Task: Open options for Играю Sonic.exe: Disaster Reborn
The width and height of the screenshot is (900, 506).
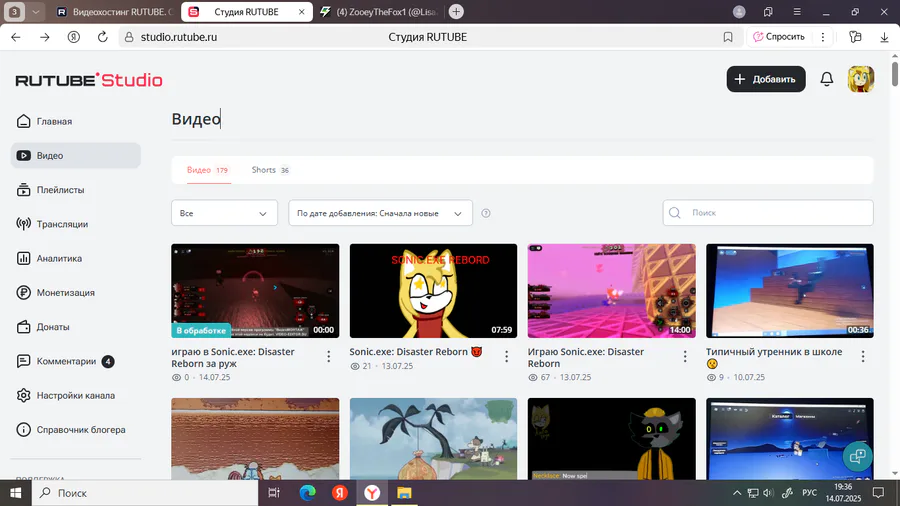Action: coord(685,357)
